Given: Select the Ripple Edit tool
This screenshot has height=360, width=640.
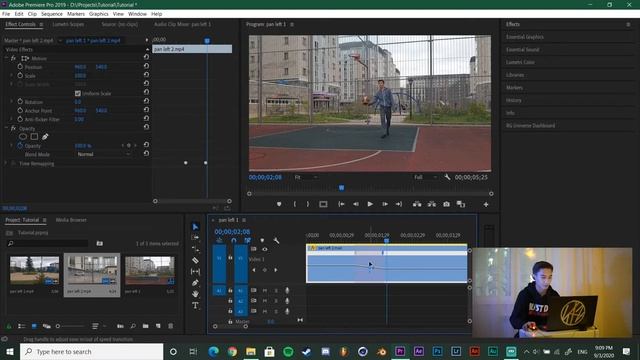Looking at the screenshot, I should click(x=196, y=249).
